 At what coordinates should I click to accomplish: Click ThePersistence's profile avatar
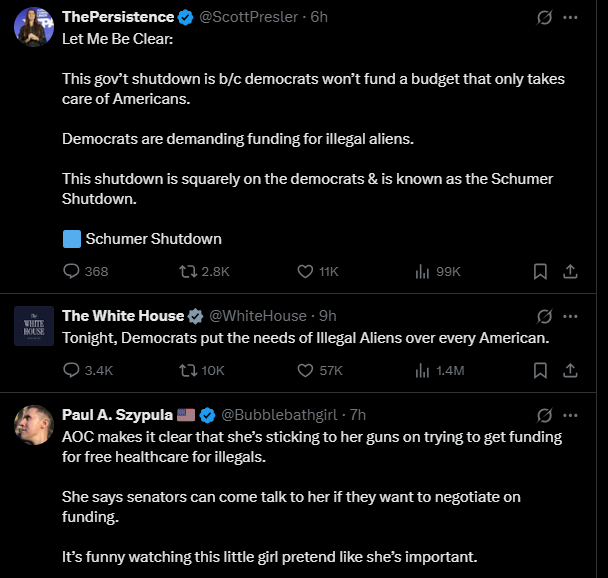pyautogui.click(x=34, y=26)
